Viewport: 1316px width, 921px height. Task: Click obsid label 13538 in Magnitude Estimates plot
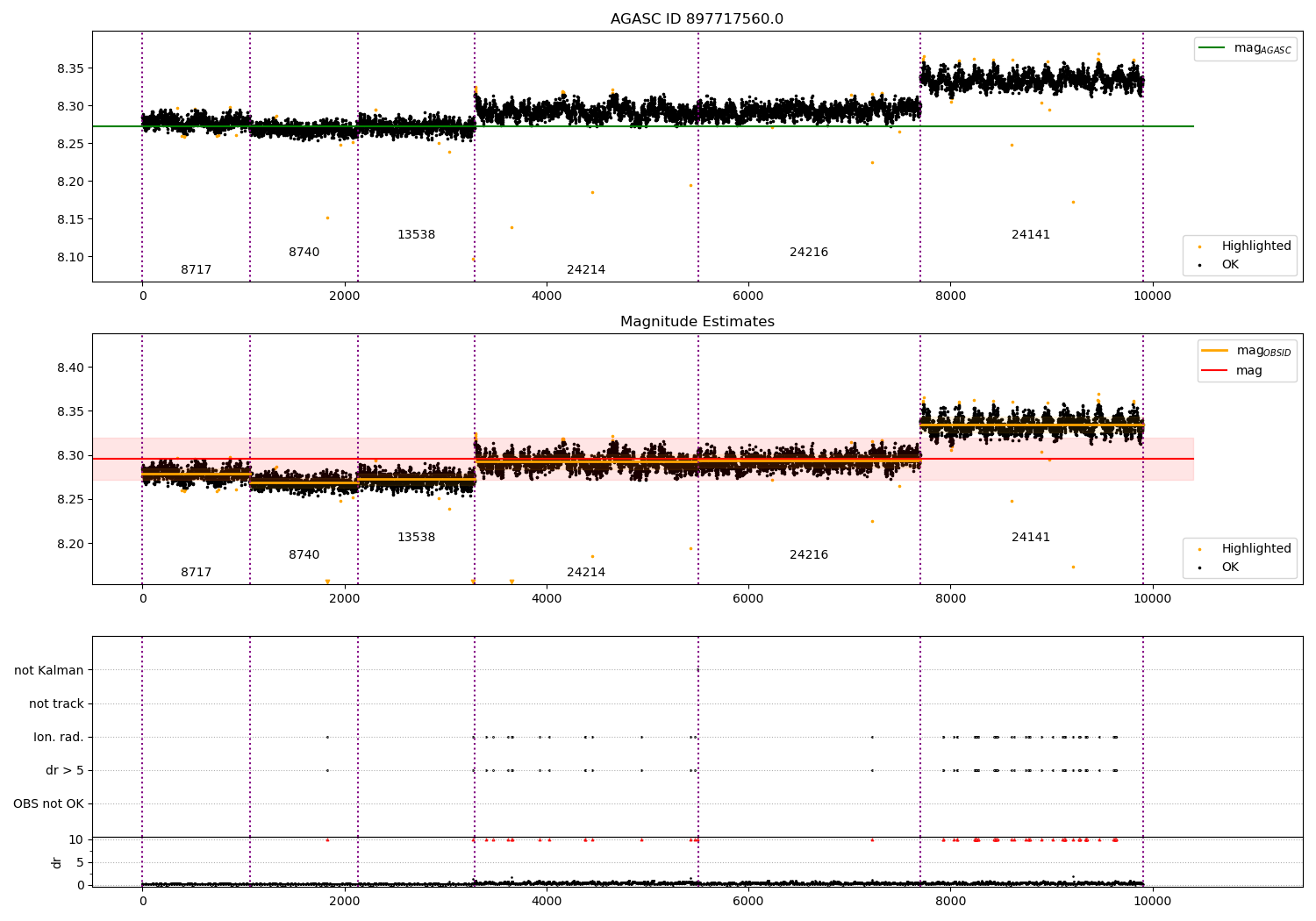tap(417, 538)
